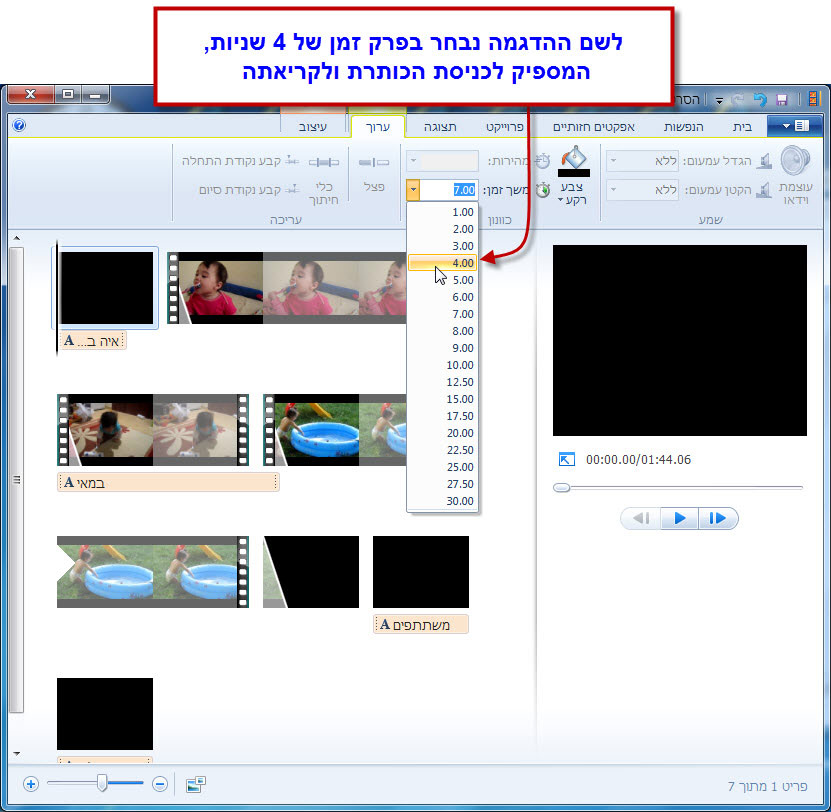Click the duration input field showing 7.00
This screenshot has width=831, height=812.
coord(448,190)
